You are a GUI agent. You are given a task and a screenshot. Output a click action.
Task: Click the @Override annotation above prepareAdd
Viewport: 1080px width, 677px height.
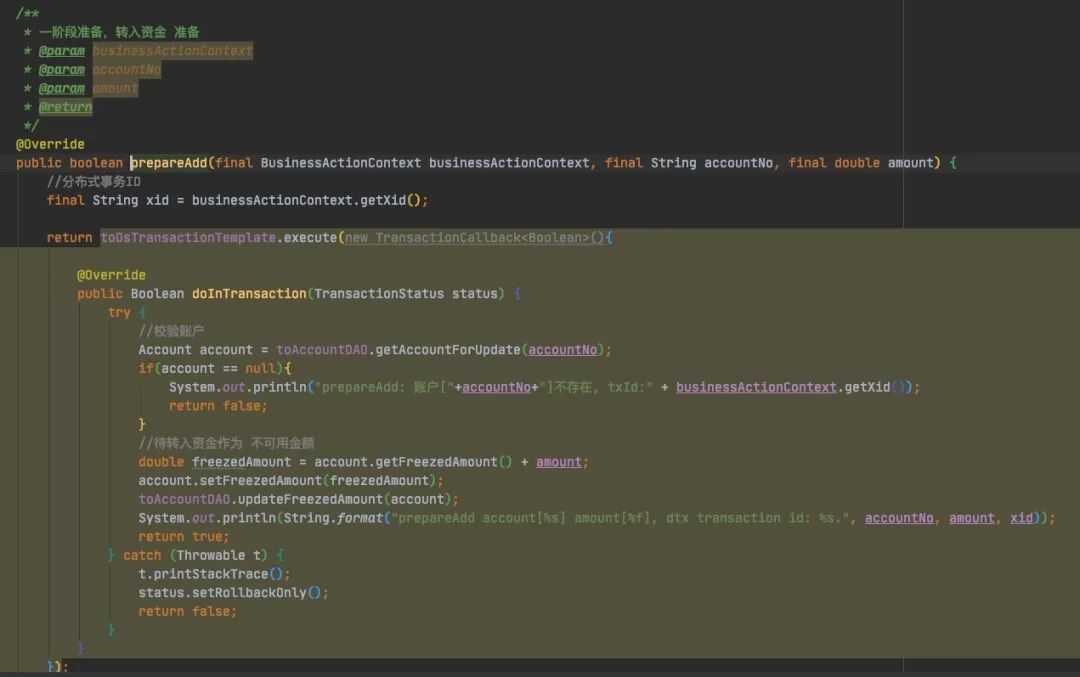point(50,144)
